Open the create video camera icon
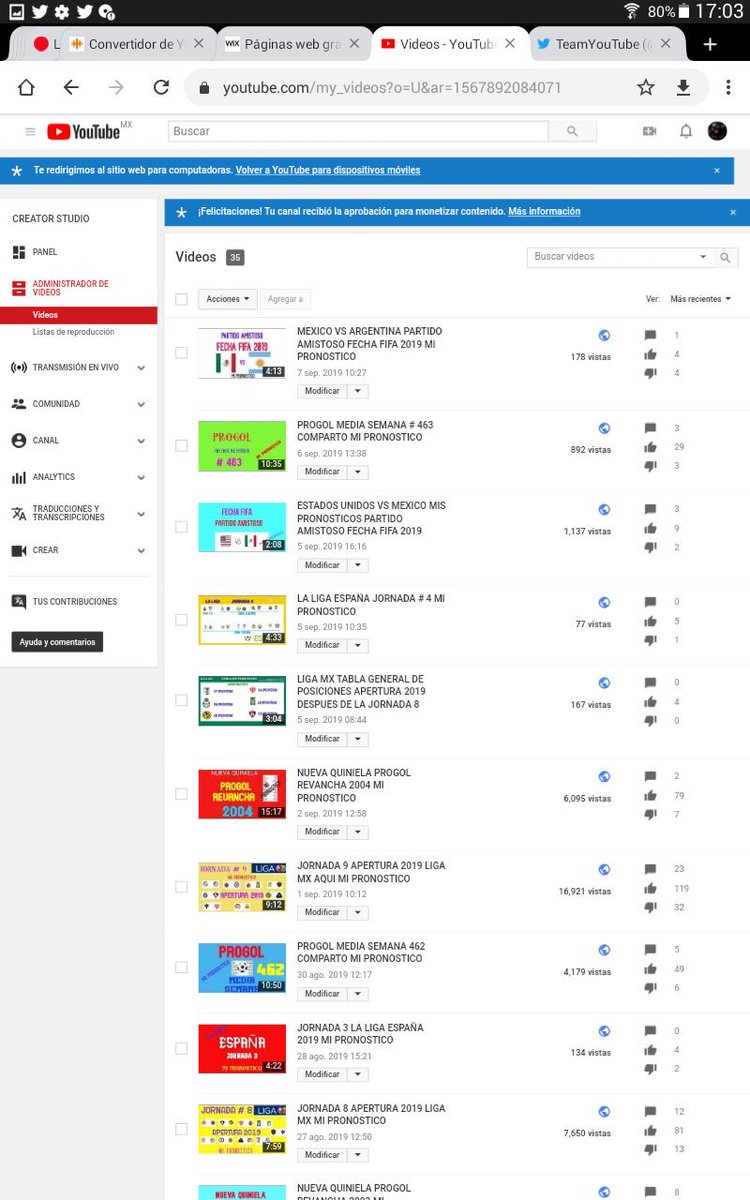This screenshot has width=750, height=1200. tap(649, 131)
